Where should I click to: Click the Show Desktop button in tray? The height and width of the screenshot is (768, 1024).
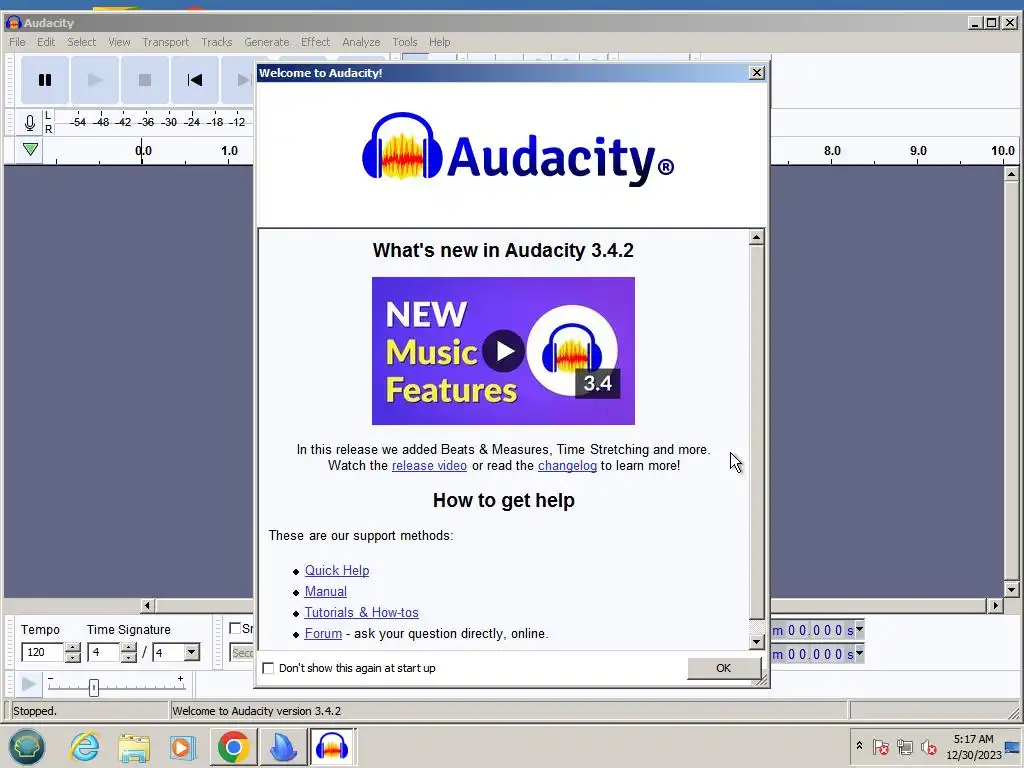point(1013,746)
